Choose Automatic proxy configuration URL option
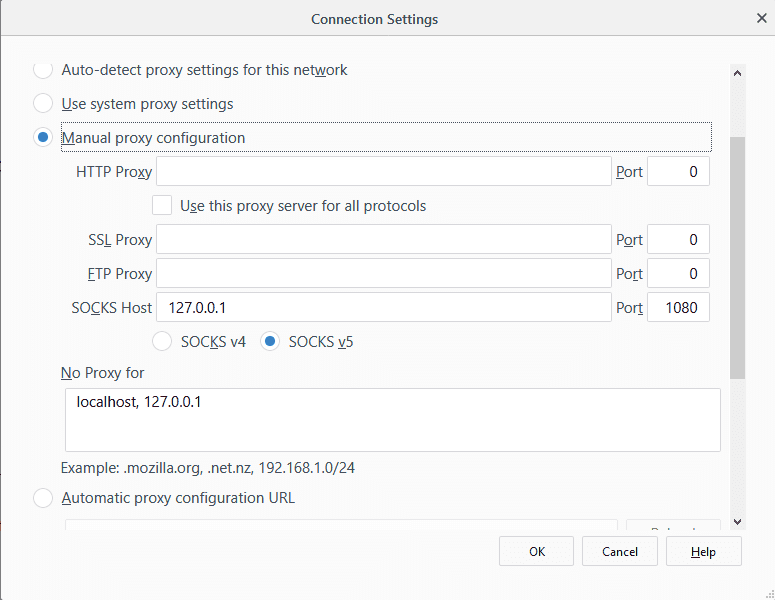The image size is (775, 600). tap(44, 498)
